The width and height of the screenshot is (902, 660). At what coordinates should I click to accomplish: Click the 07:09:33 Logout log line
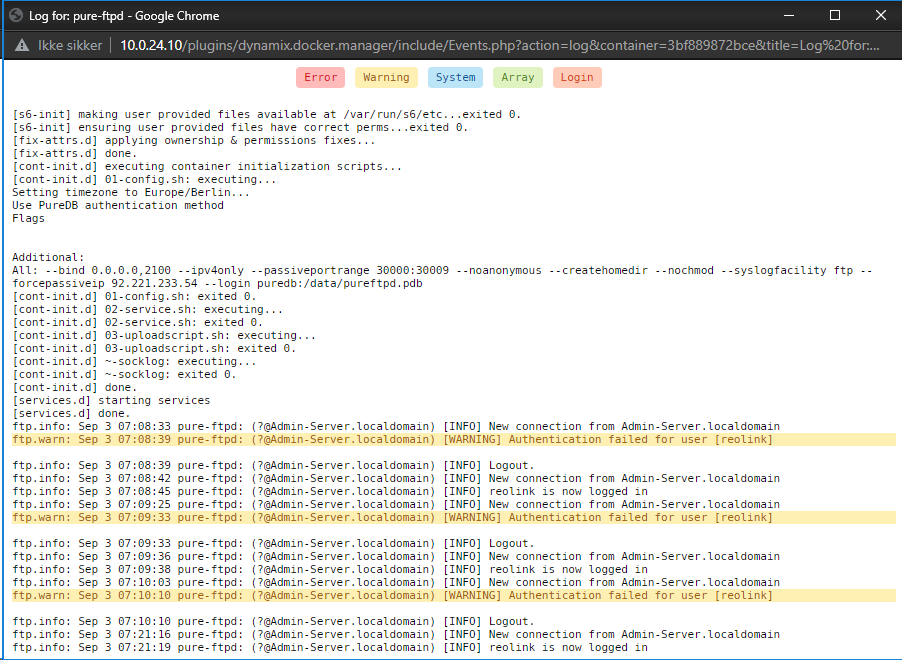click(x=273, y=544)
